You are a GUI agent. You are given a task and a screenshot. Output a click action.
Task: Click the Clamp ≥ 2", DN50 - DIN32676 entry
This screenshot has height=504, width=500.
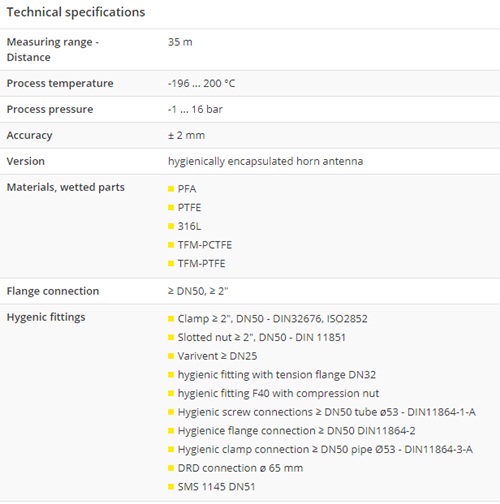click(x=272, y=319)
